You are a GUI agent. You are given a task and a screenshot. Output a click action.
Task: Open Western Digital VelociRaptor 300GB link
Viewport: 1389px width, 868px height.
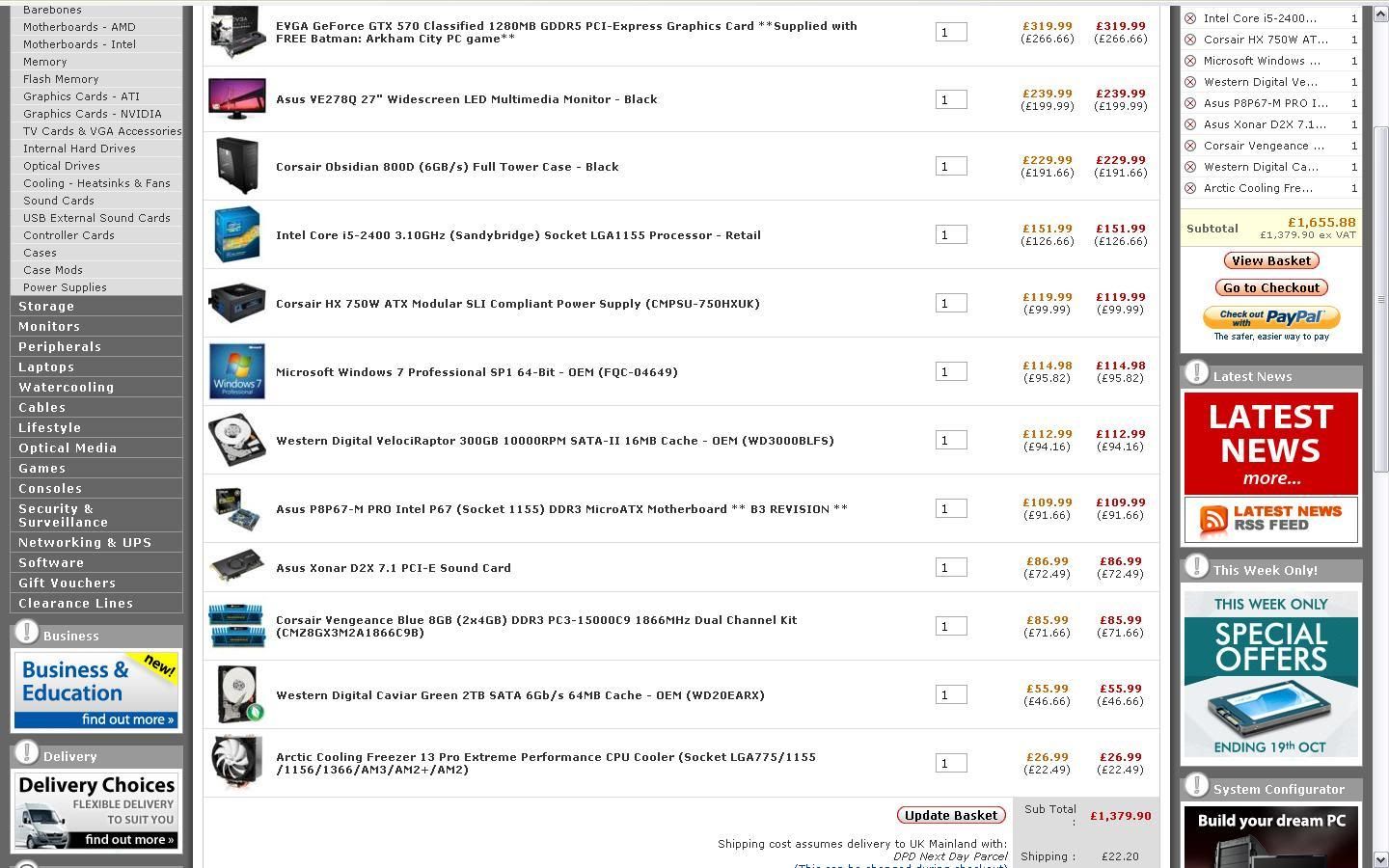pyautogui.click(x=555, y=441)
